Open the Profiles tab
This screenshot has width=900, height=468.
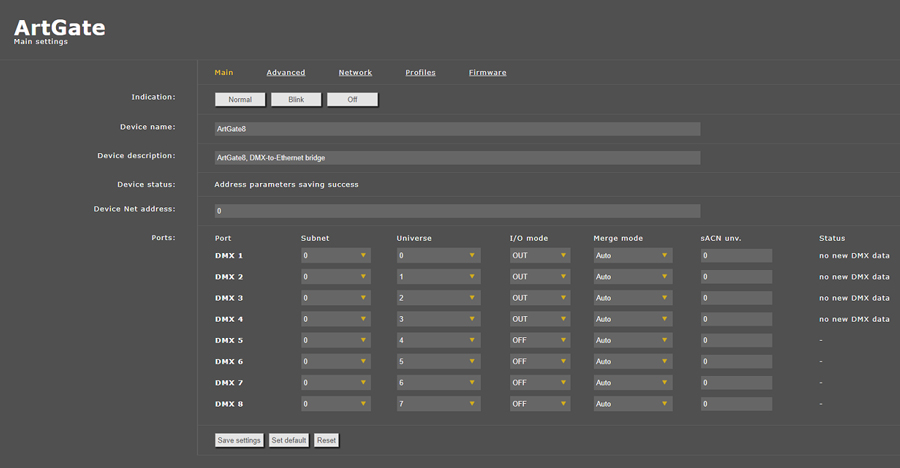click(x=420, y=72)
